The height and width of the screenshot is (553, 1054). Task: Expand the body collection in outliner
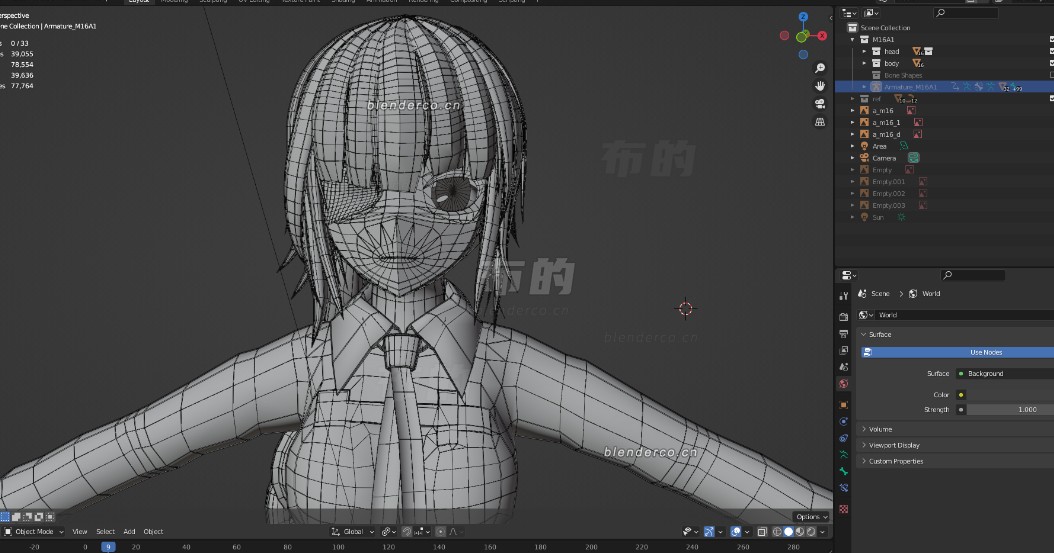coord(864,63)
